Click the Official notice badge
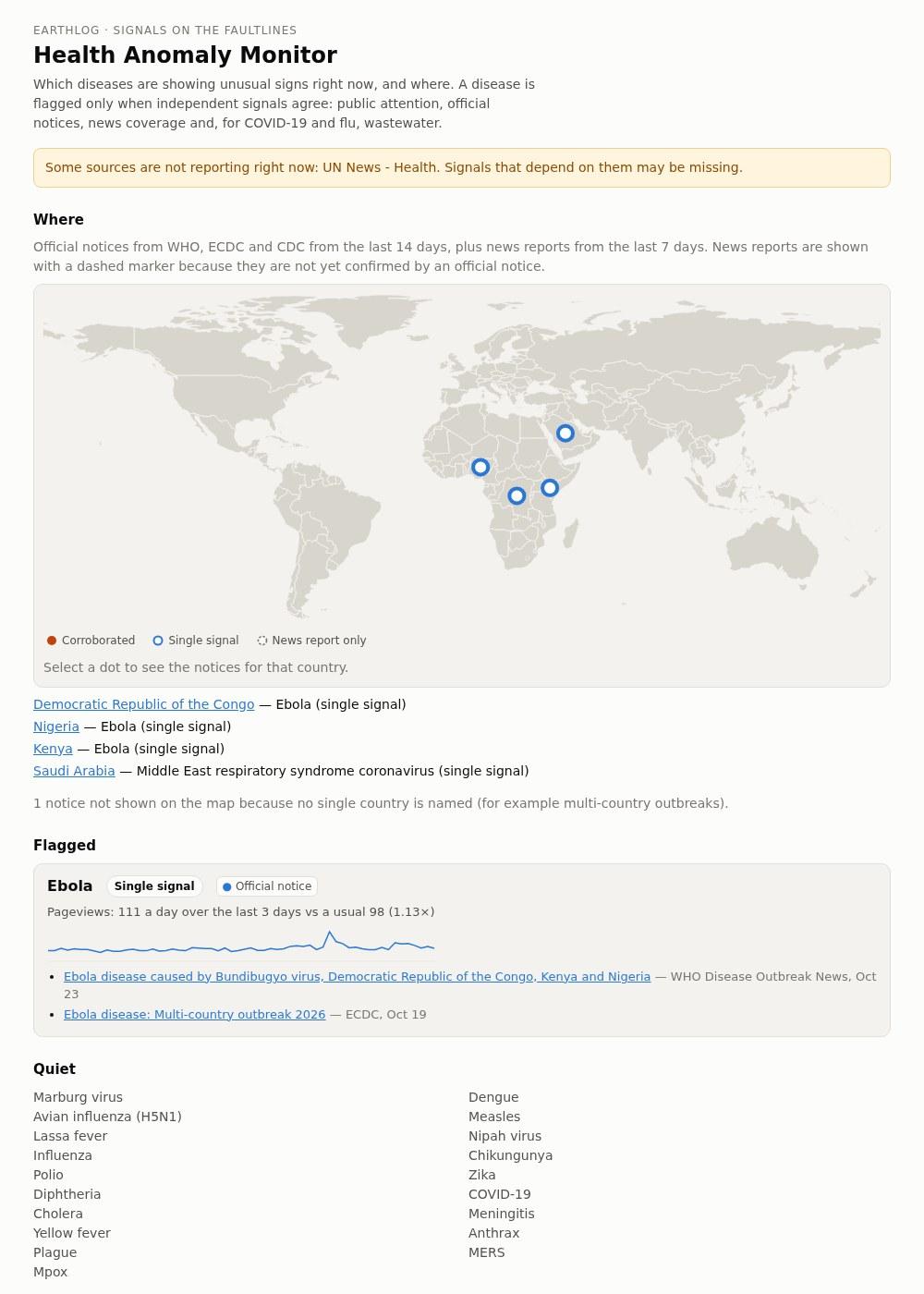The image size is (924, 1294). tap(267, 886)
